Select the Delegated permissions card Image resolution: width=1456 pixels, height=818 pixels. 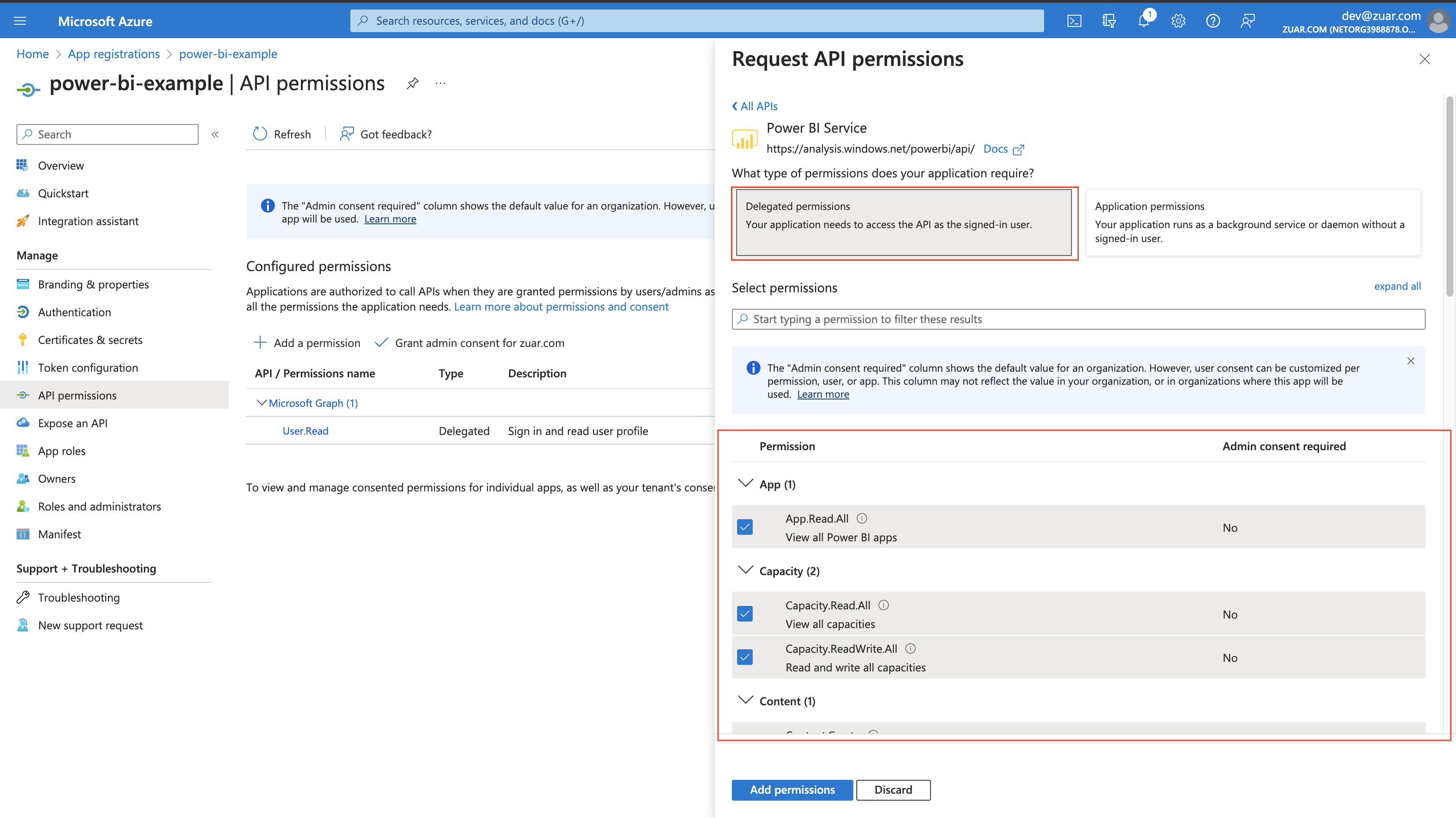[x=904, y=222]
